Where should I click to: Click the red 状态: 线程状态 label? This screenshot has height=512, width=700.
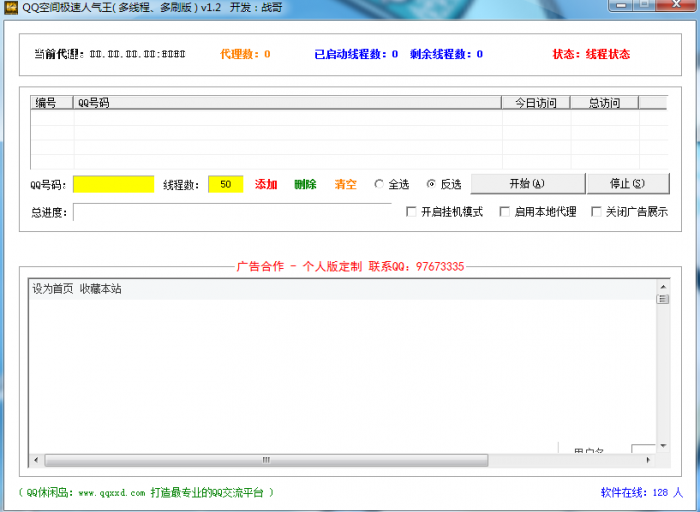tap(591, 54)
